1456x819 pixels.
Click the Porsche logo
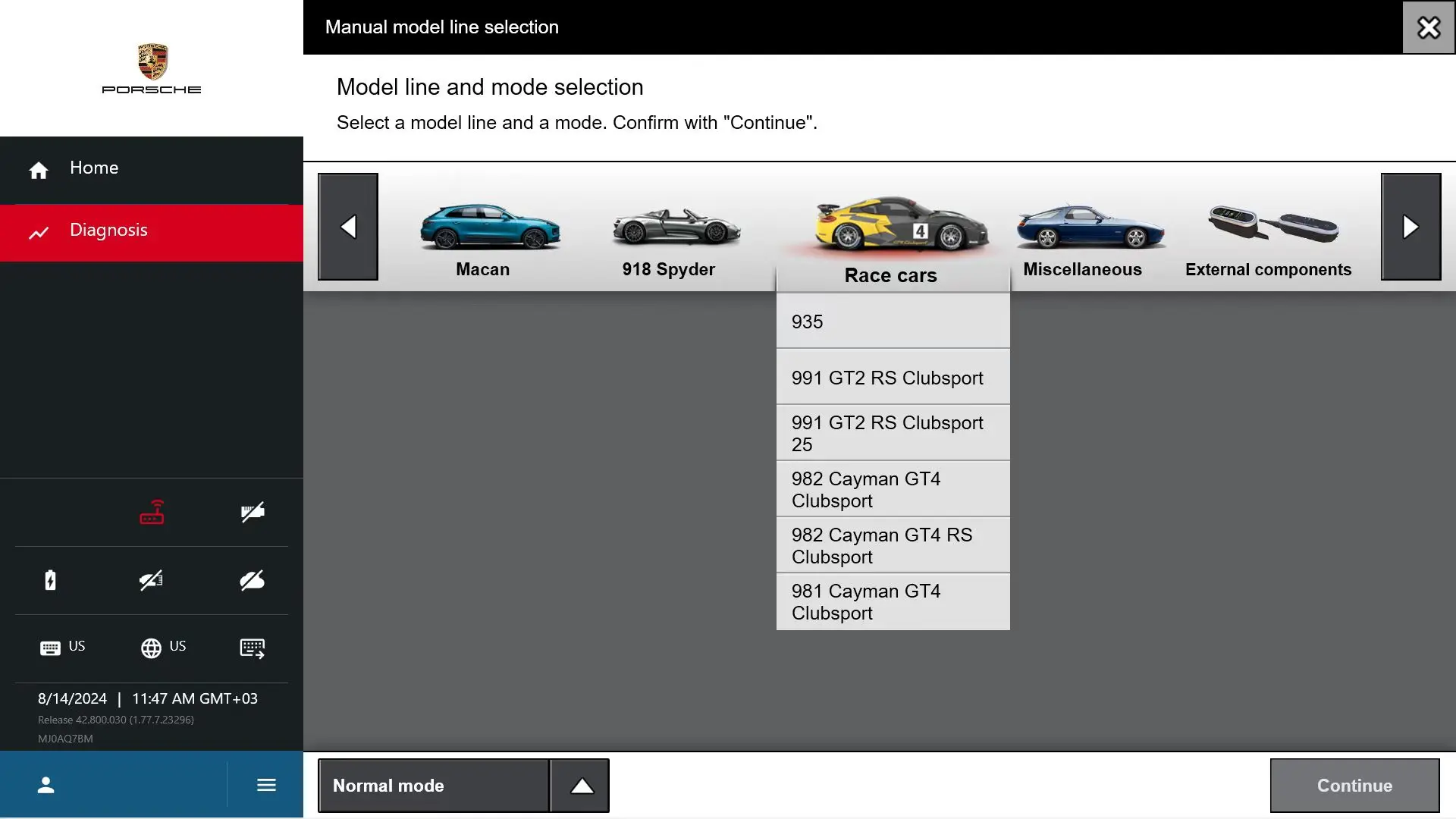pyautogui.click(x=152, y=69)
